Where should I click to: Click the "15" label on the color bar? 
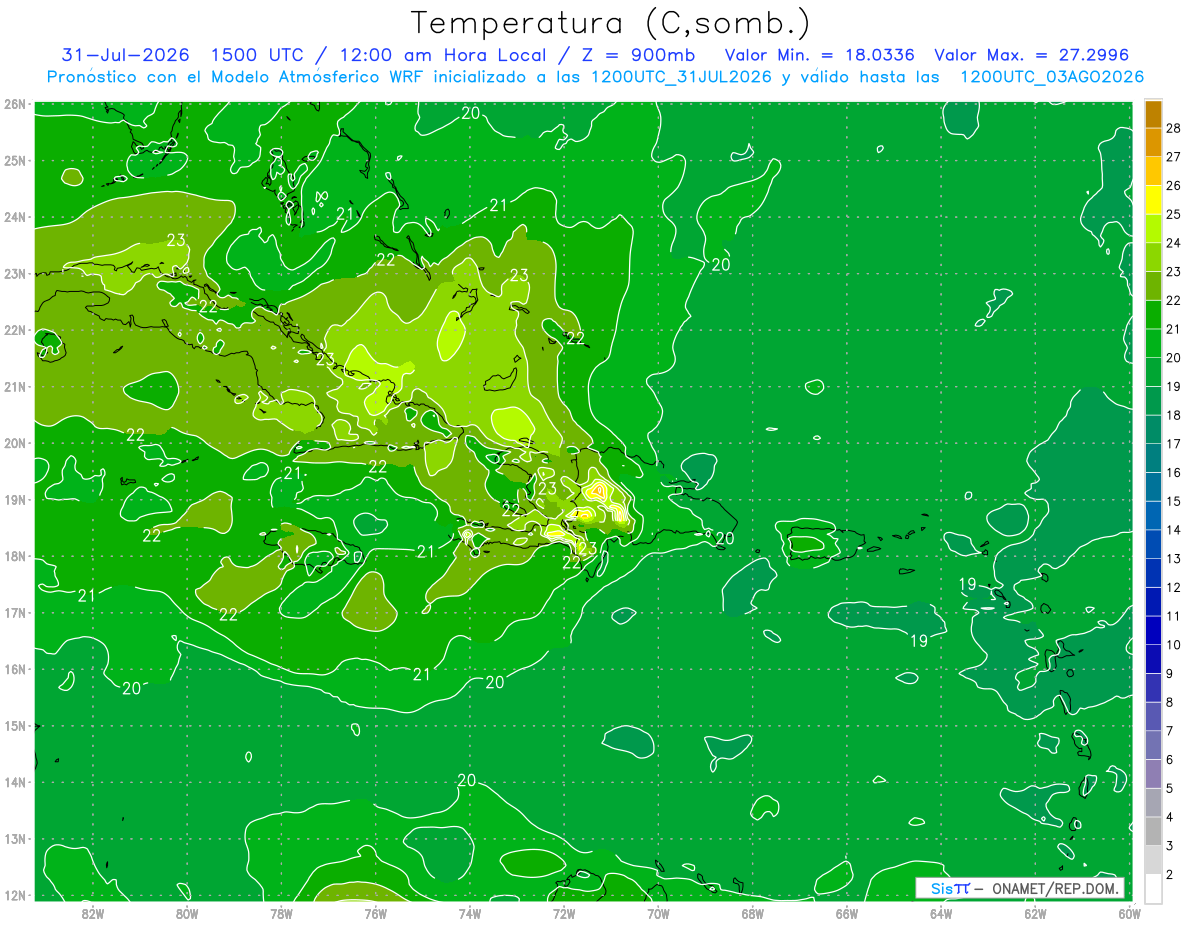click(1174, 501)
